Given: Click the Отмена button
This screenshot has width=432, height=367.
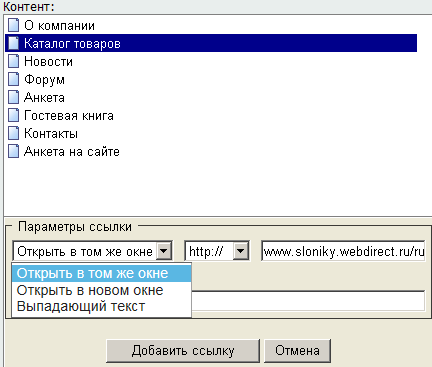Looking at the screenshot, I should pyautogui.click(x=297, y=351).
